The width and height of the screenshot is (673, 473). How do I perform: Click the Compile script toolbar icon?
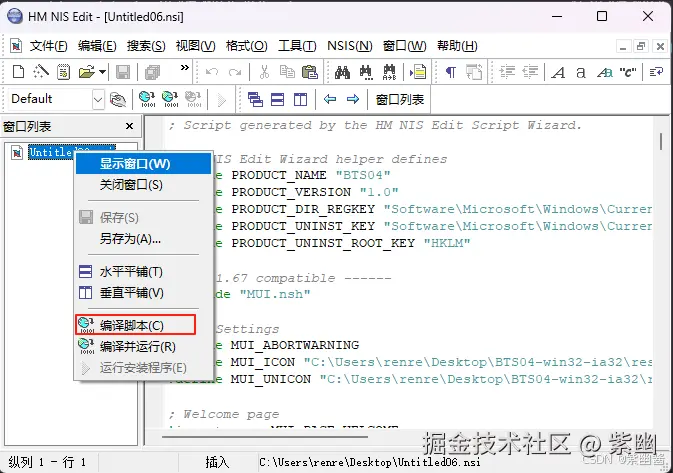[147, 99]
